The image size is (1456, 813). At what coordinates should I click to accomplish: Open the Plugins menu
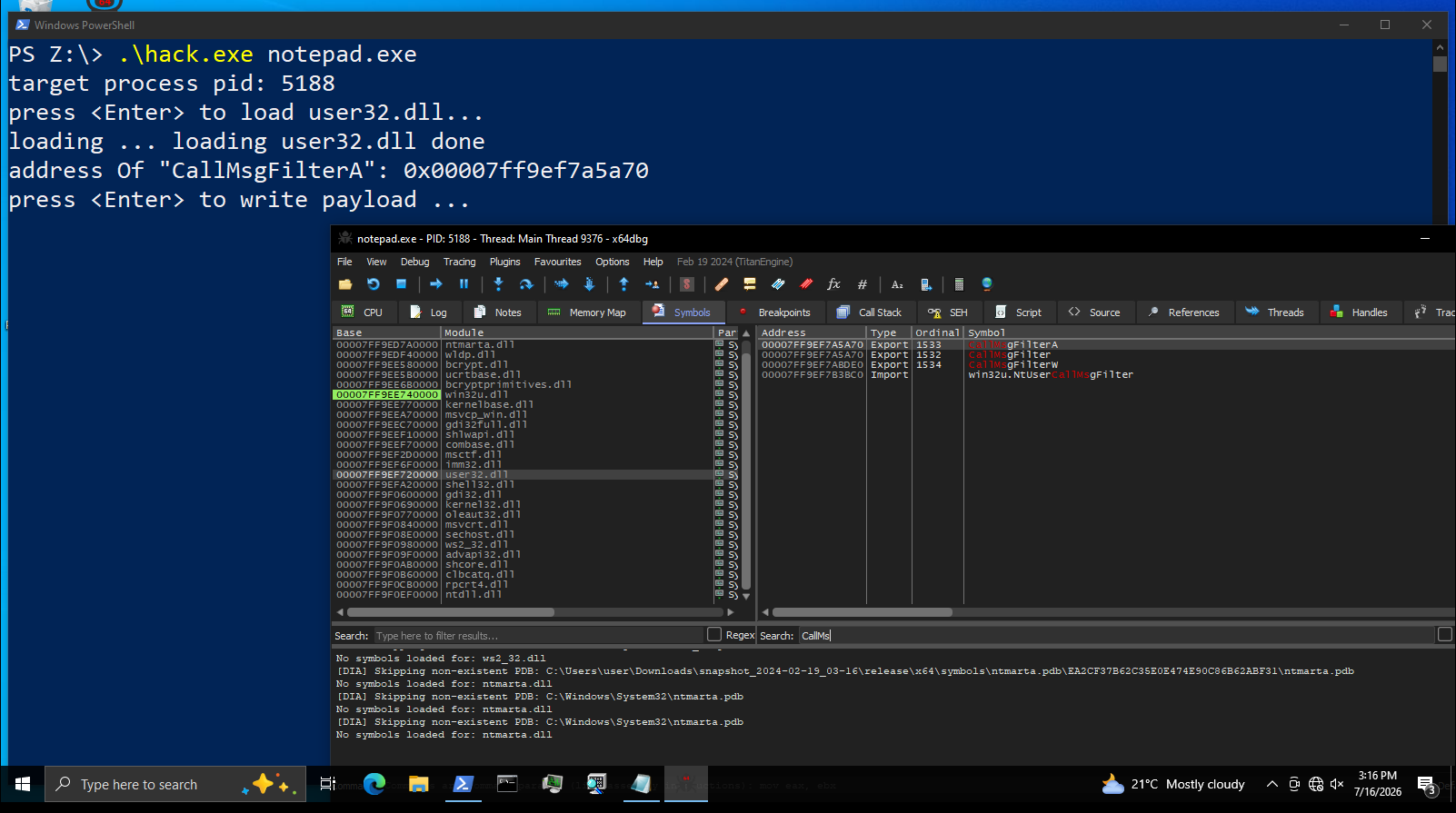click(x=504, y=262)
